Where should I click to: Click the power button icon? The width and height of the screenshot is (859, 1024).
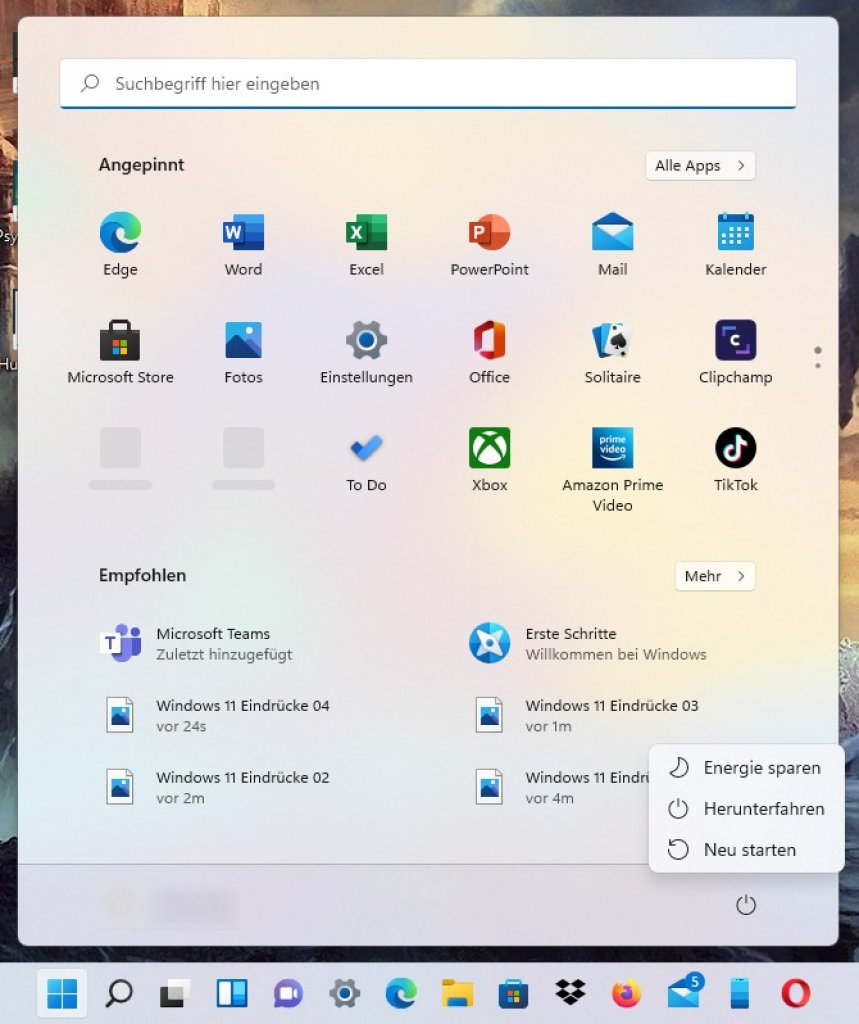745,905
